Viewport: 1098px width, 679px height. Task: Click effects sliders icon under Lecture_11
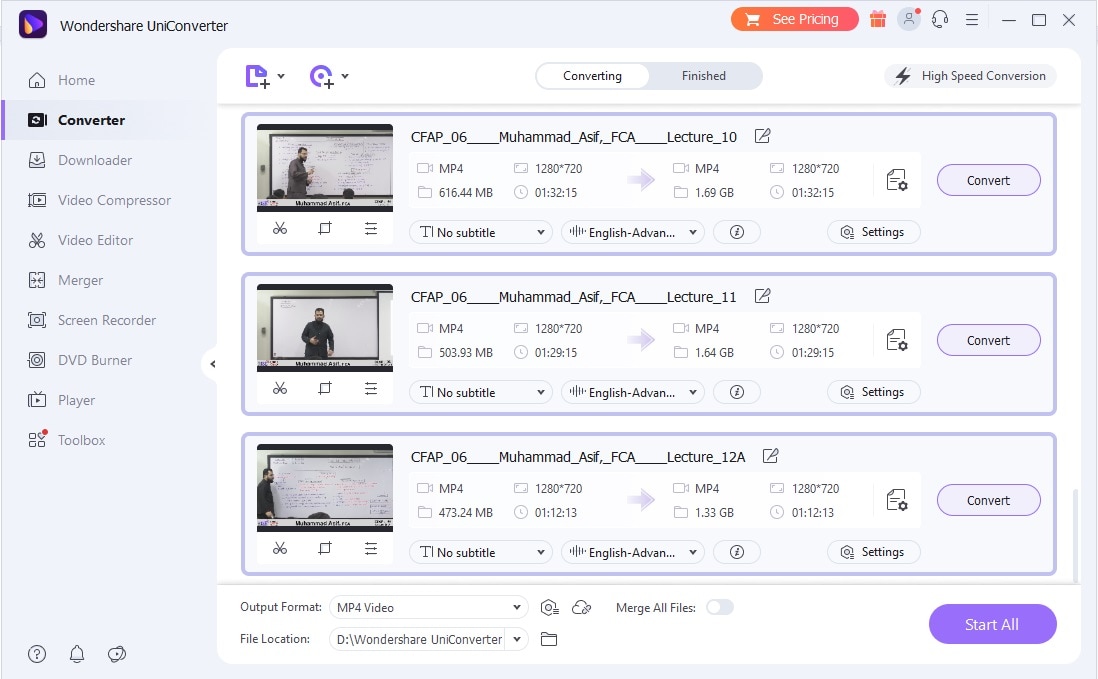click(371, 388)
